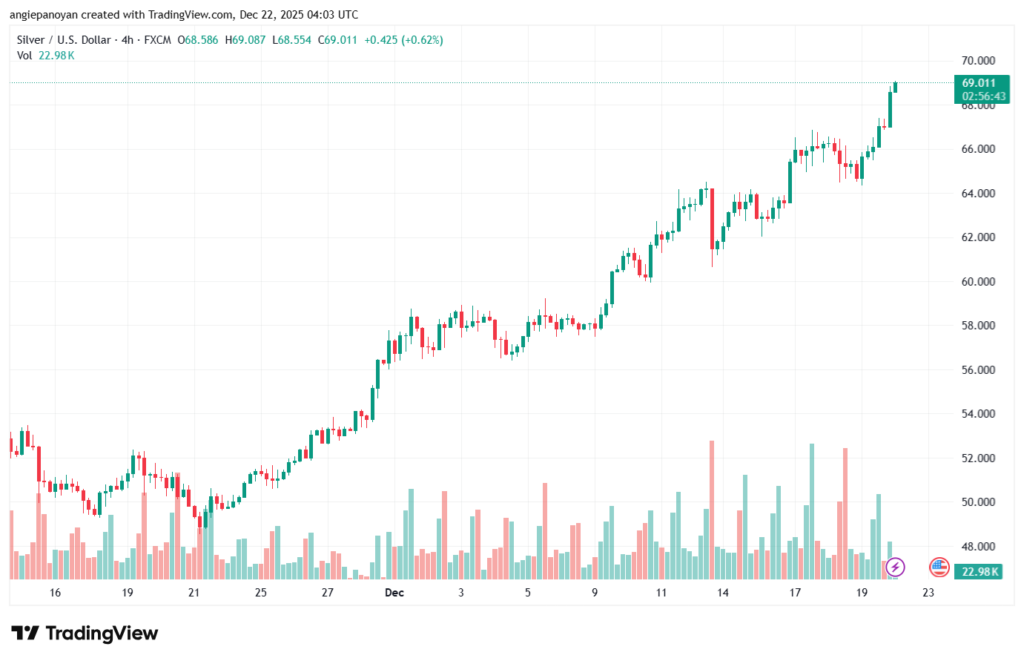Click the TradingView logo at the bottom
Viewport: 1024px width, 661px height.
tap(84, 633)
